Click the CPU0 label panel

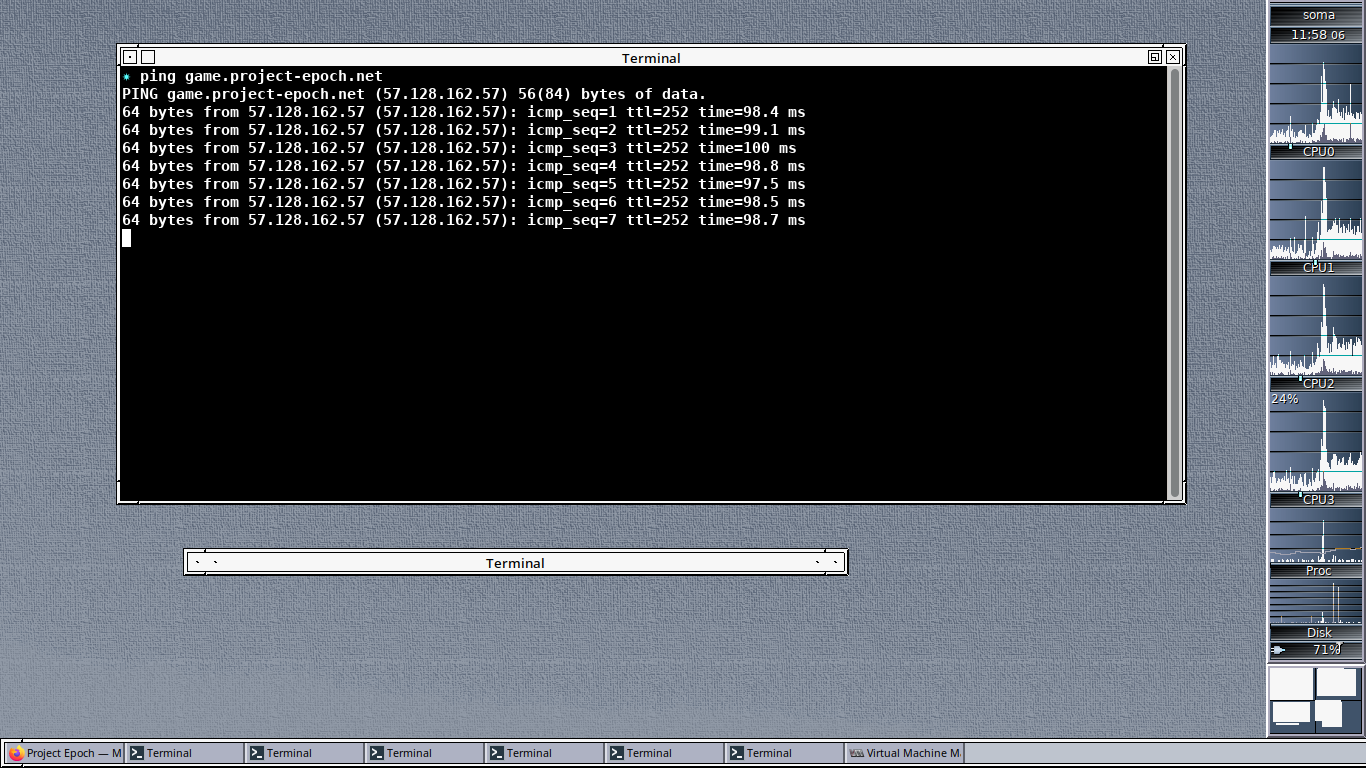1317,152
